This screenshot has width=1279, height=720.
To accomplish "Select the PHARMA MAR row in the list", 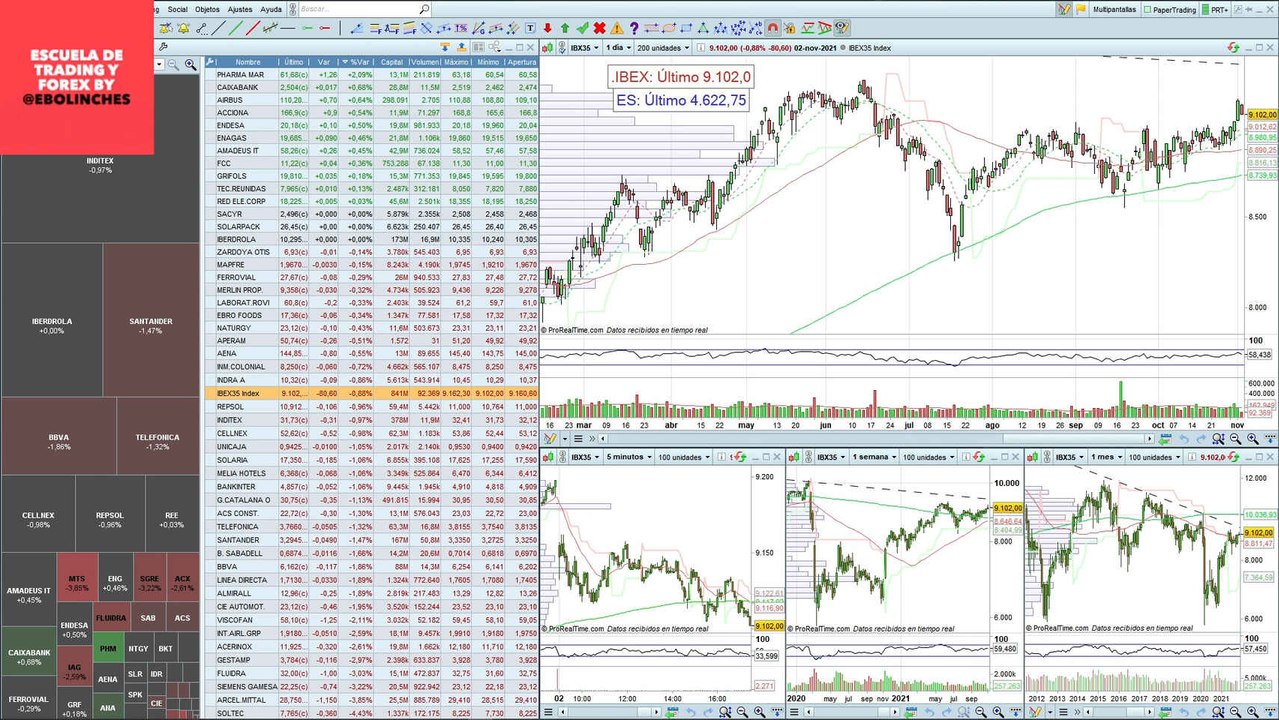I will pos(371,74).
